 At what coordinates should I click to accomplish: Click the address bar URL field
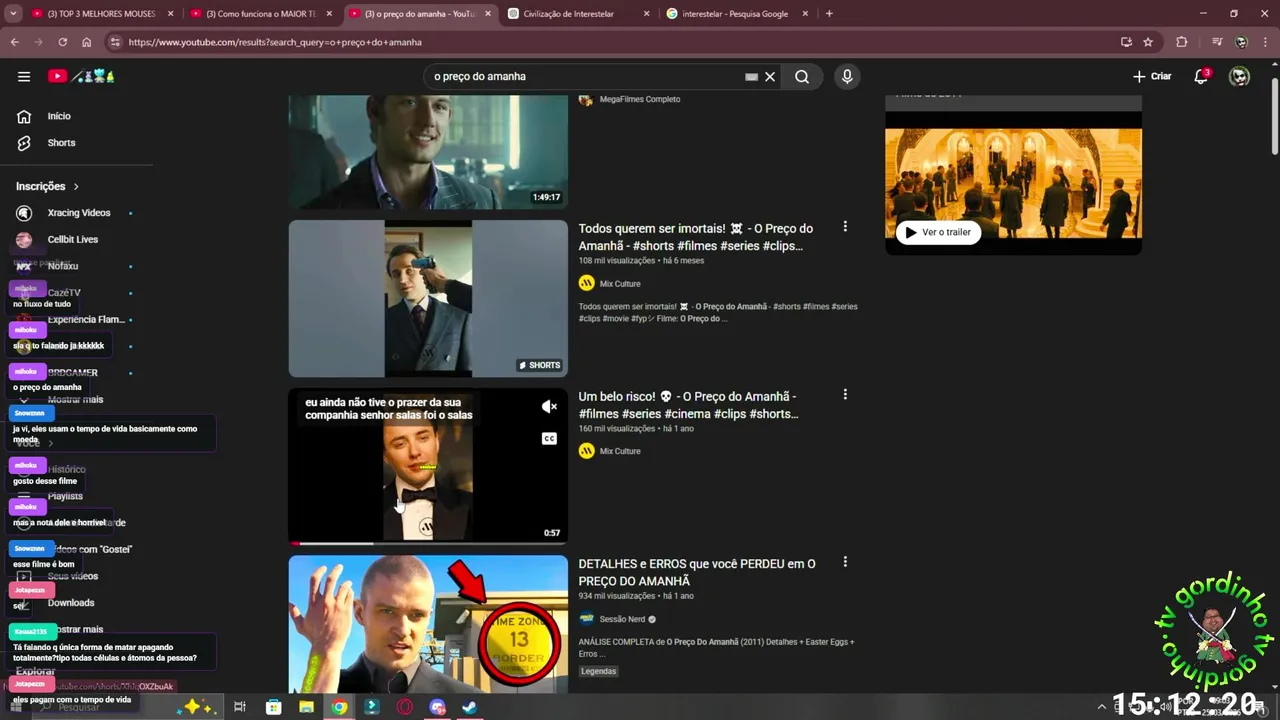[610, 42]
